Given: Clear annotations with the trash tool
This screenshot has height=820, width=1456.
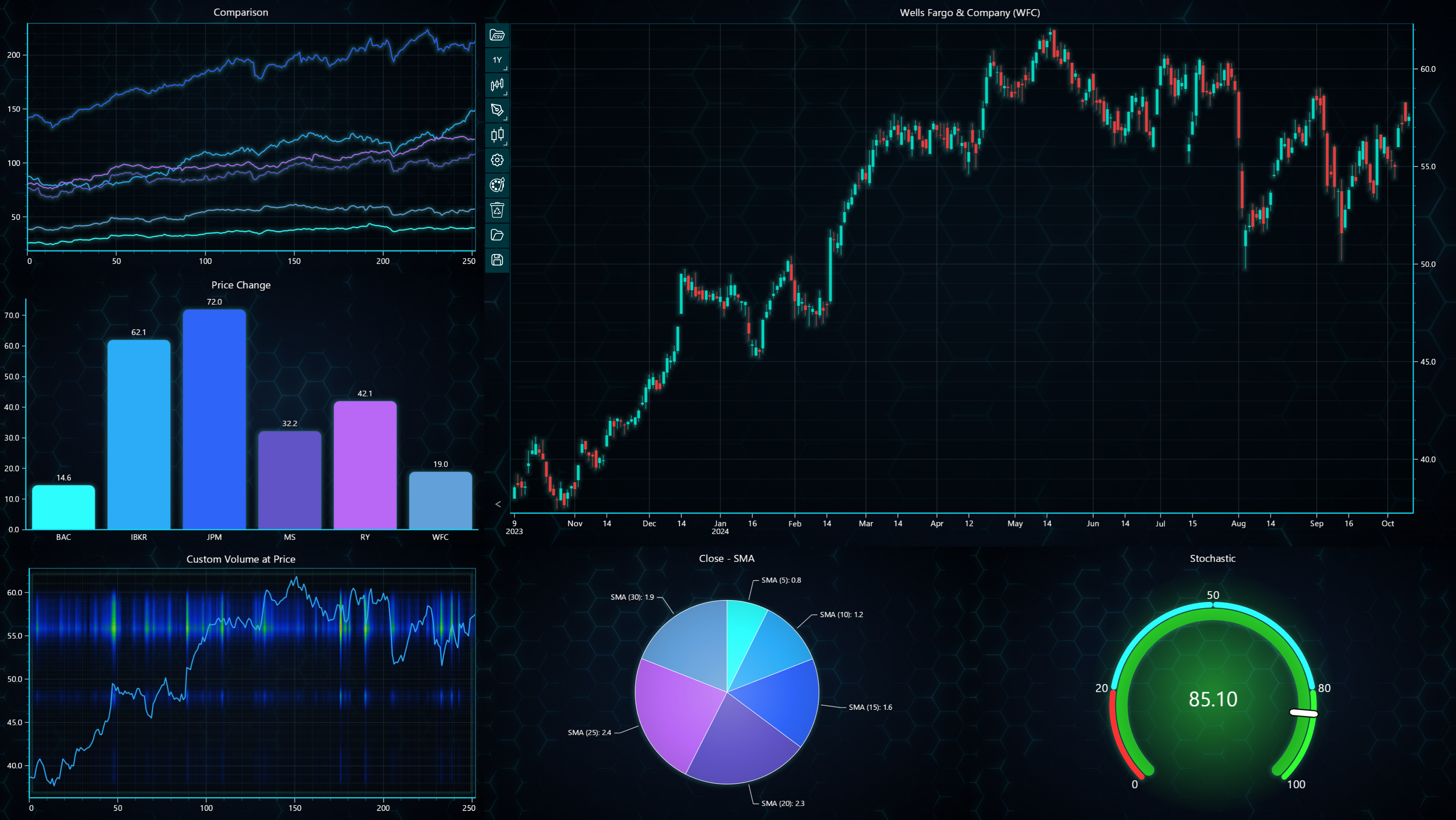Looking at the screenshot, I should (497, 210).
